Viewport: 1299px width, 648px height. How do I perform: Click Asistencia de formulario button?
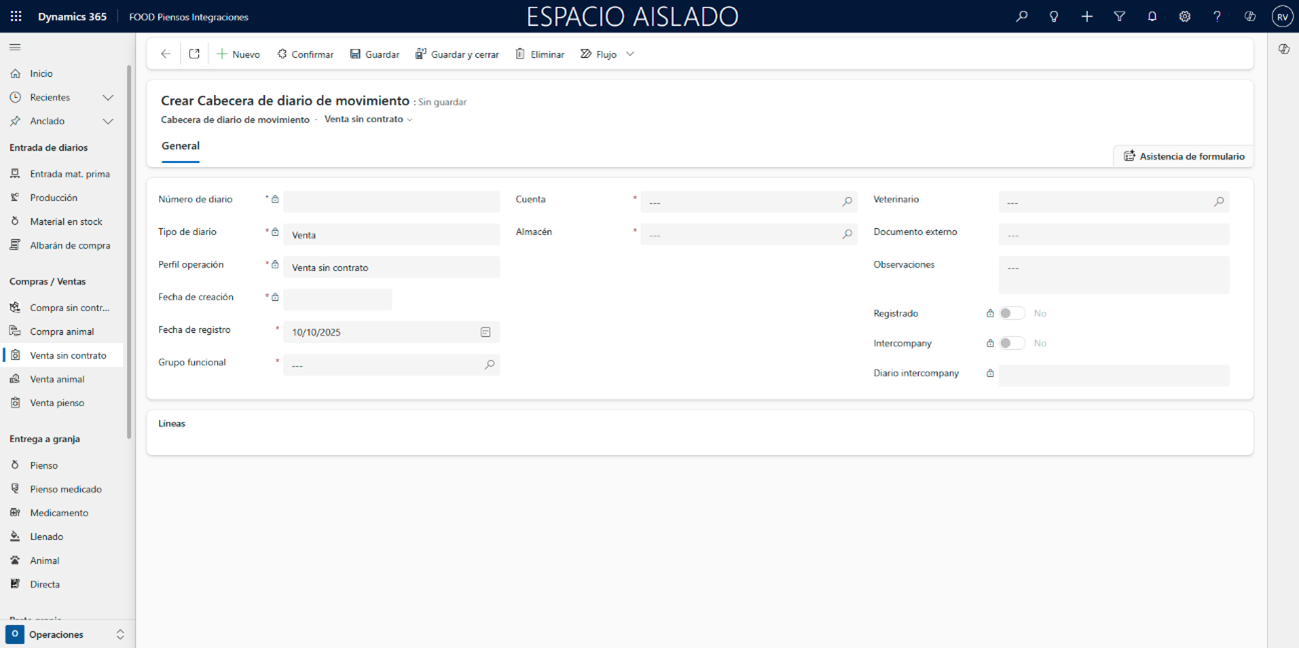pos(1184,156)
